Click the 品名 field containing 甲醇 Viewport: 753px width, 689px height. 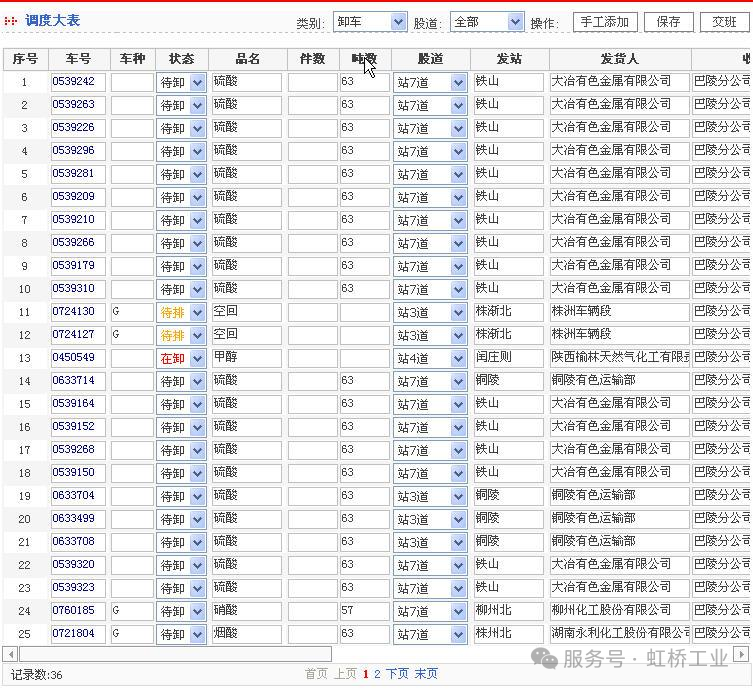pos(246,358)
